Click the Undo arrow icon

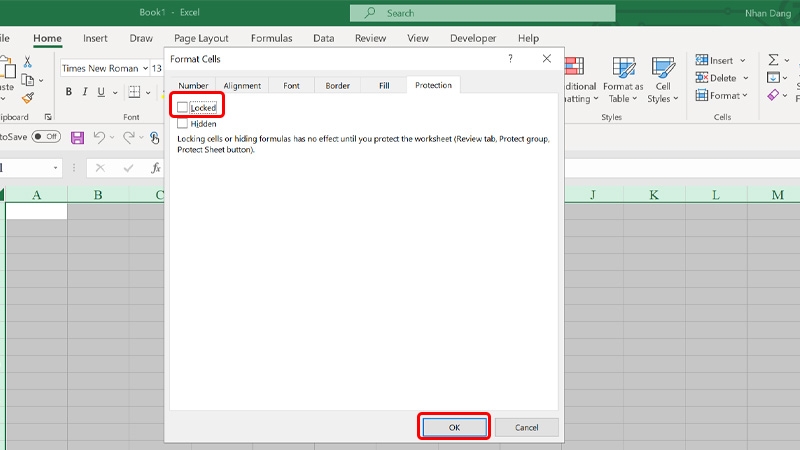click(x=99, y=137)
